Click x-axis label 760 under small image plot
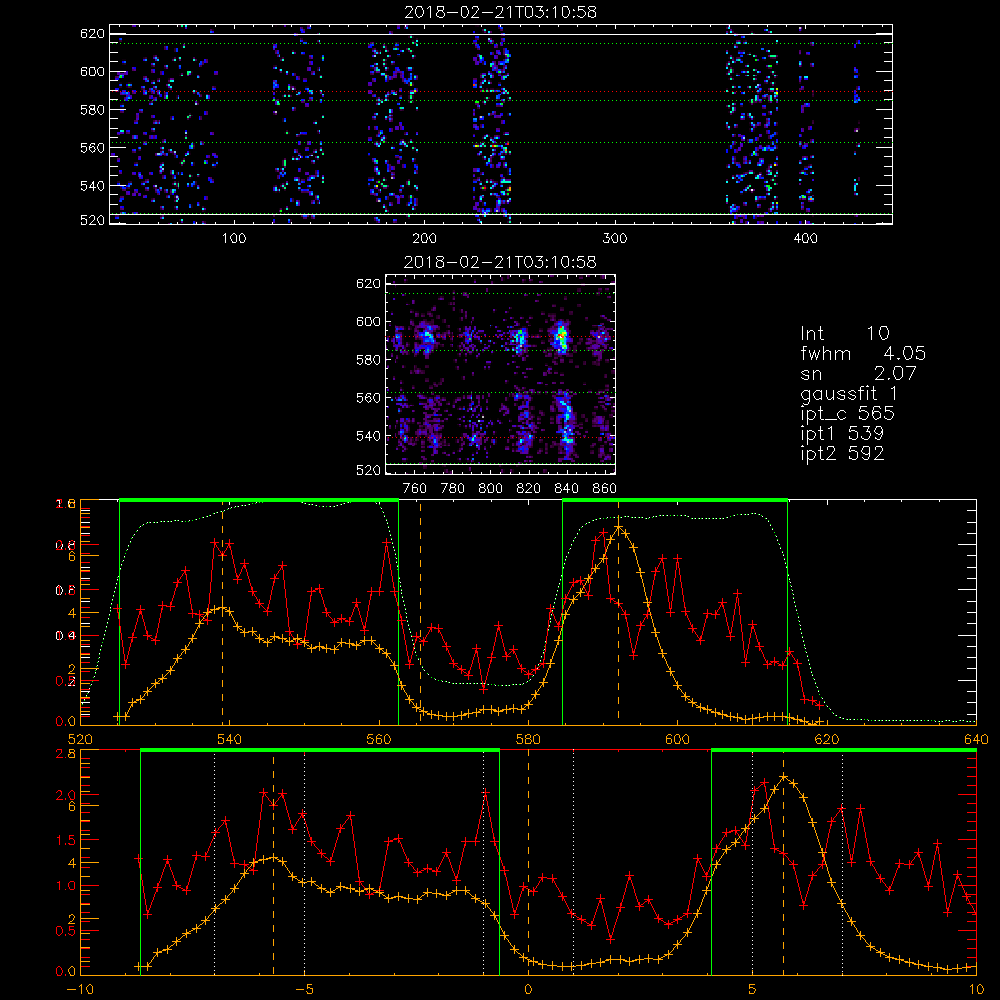 pos(415,489)
